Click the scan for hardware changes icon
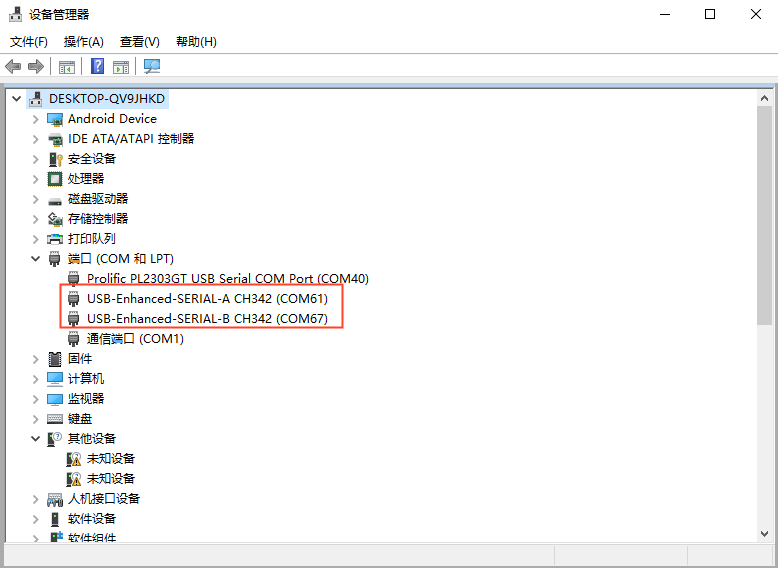 pyautogui.click(x=151, y=67)
